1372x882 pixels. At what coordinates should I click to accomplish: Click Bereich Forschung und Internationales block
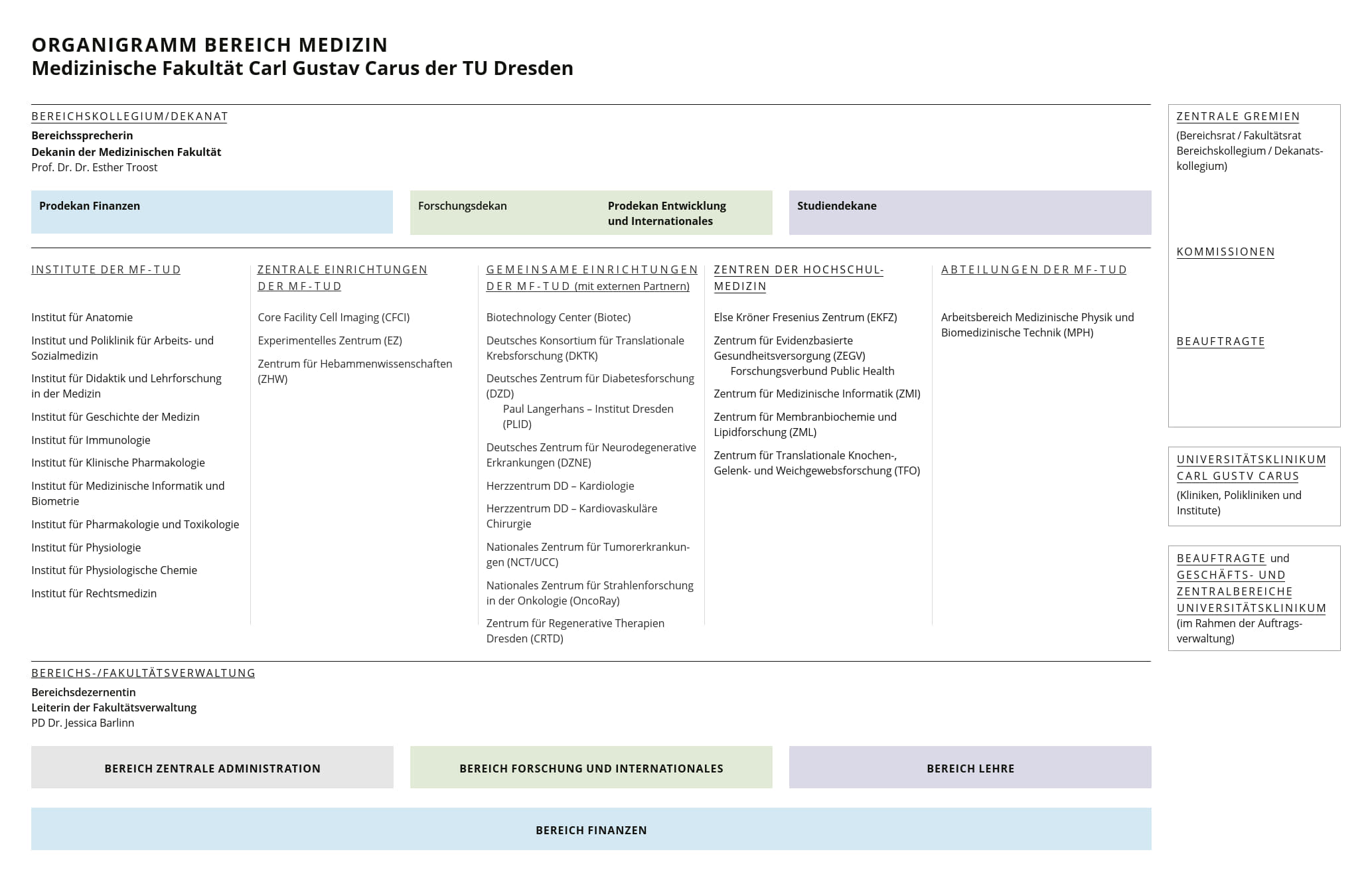tap(591, 768)
